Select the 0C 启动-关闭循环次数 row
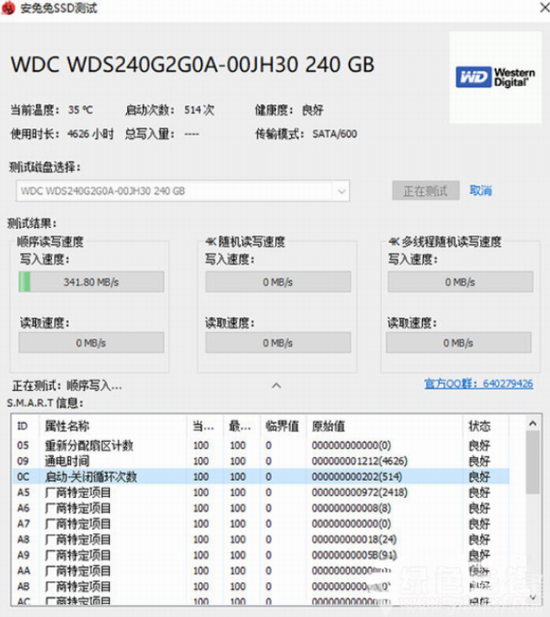 point(261,477)
